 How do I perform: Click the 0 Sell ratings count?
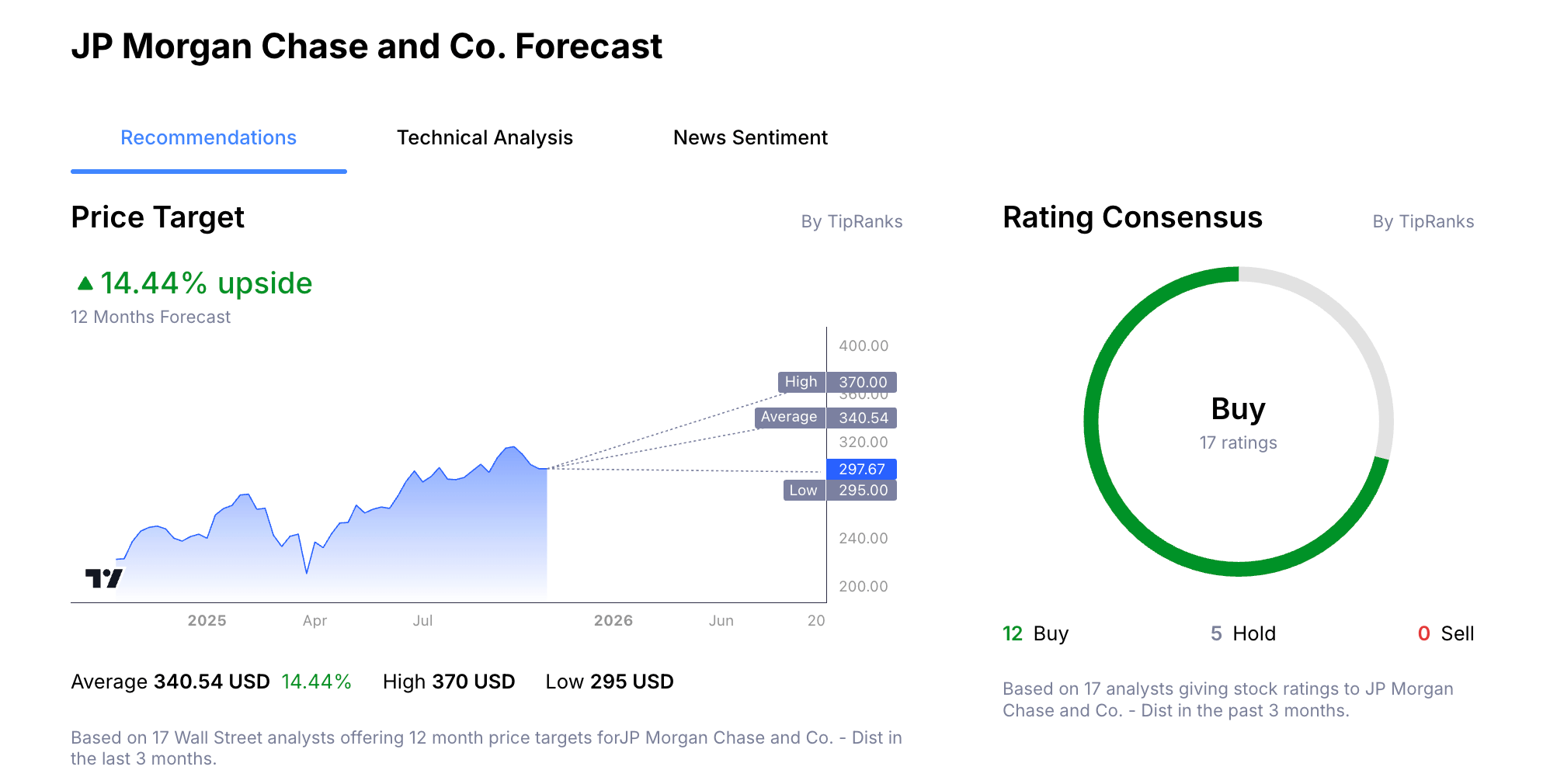coord(1445,633)
